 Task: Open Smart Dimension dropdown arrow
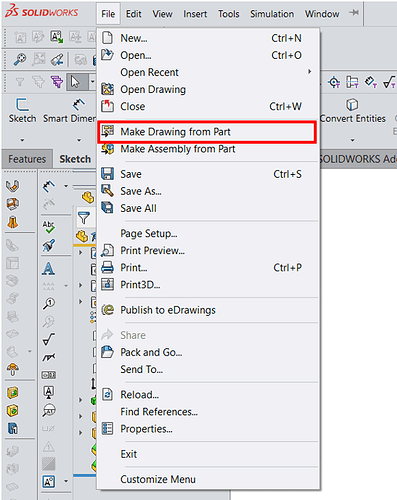tap(79, 140)
